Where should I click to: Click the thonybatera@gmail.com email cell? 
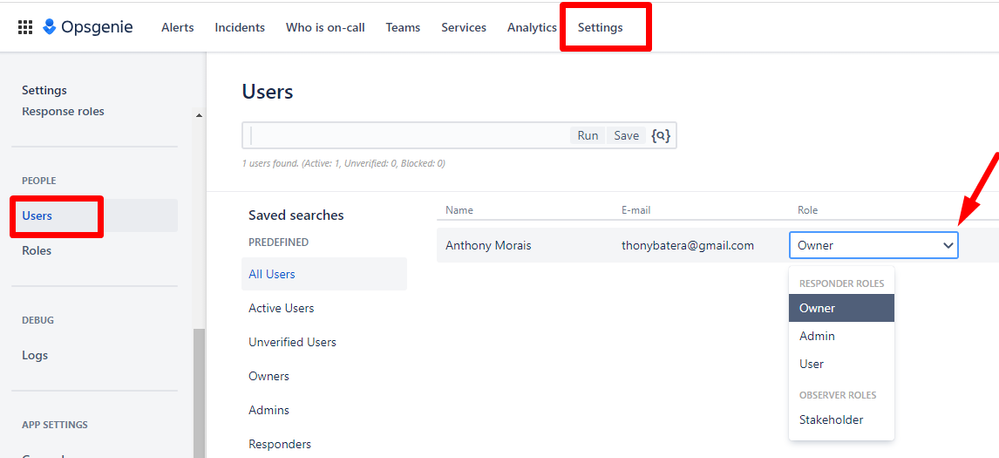(x=687, y=245)
